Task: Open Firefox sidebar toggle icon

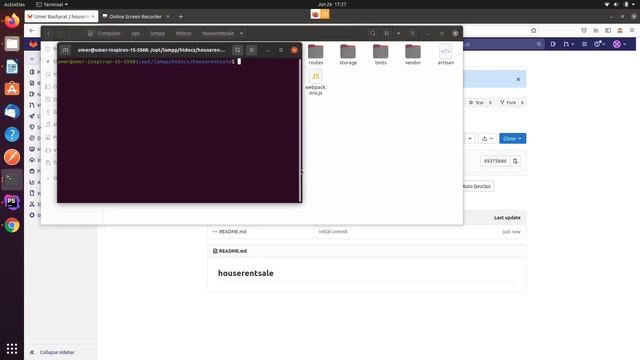Action: coord(608,31)
